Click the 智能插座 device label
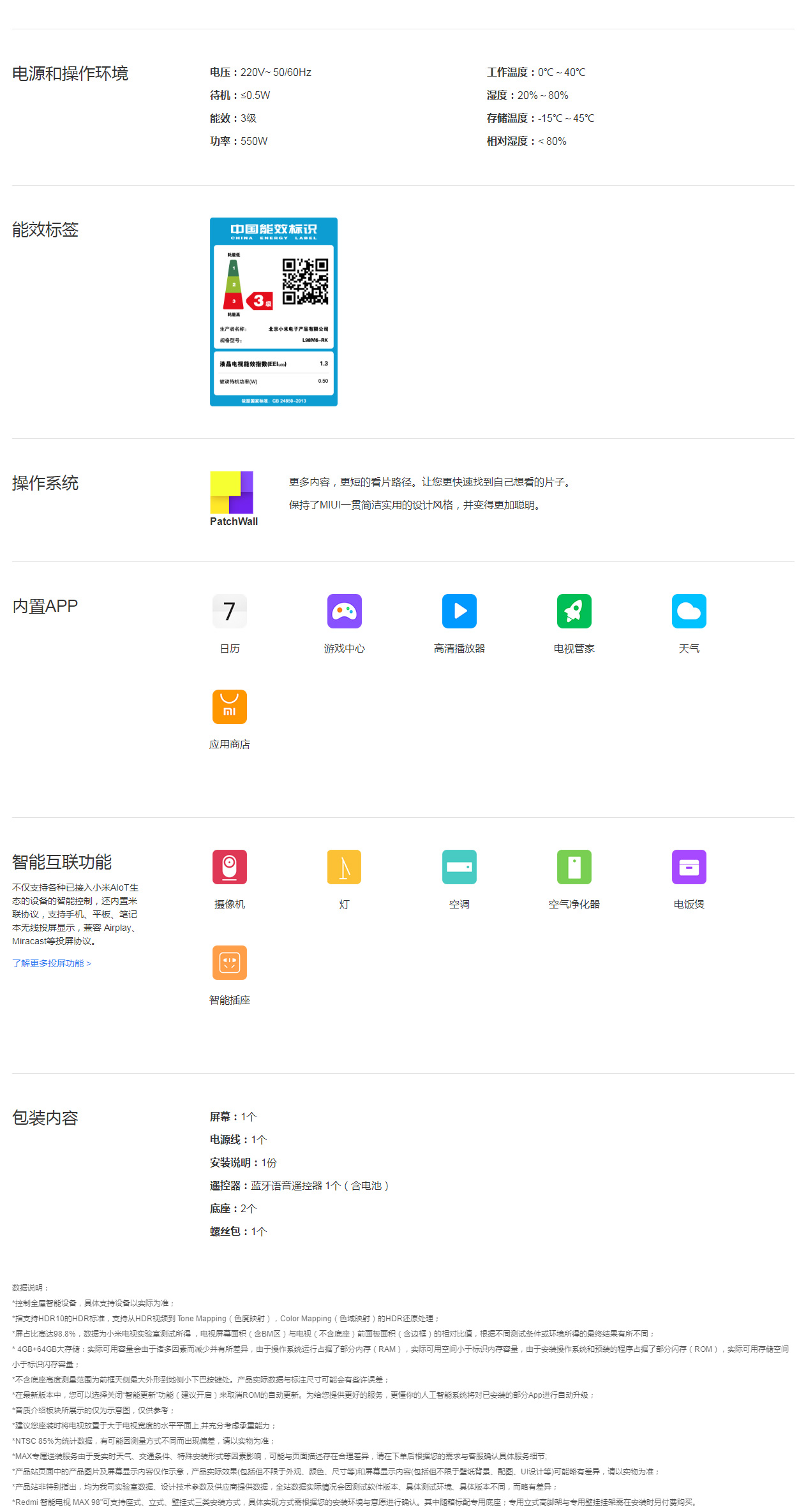The height and width of the screenshot is (1512, 806). pos(230,1000)
